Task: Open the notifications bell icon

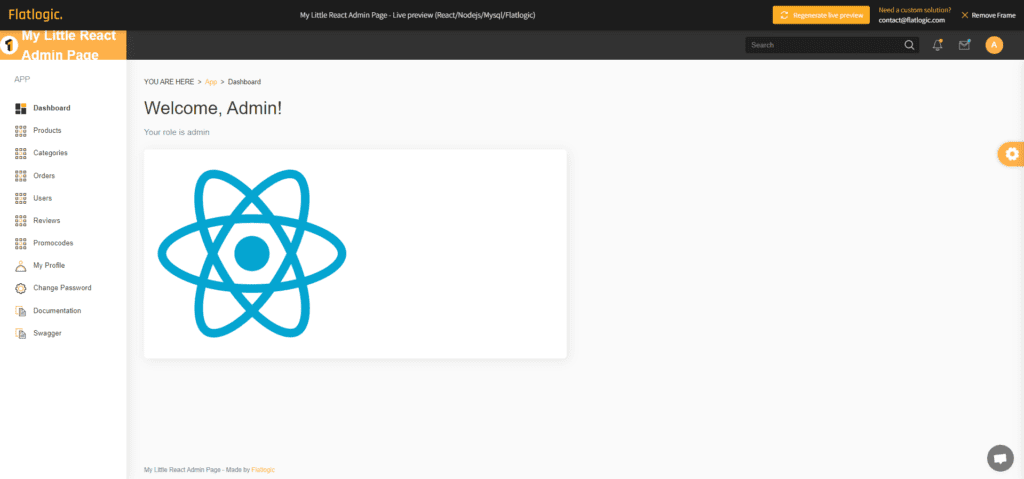Action: pos(938,45)
